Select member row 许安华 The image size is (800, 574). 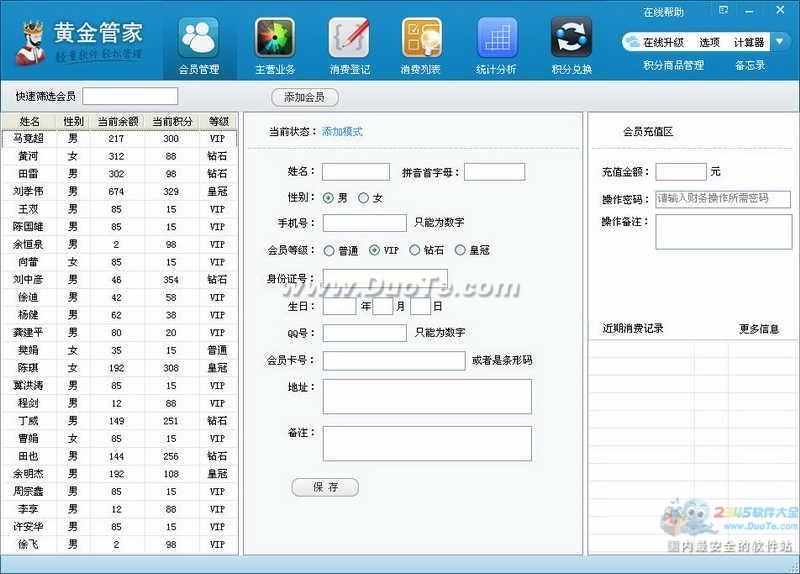tap(119, 527)
